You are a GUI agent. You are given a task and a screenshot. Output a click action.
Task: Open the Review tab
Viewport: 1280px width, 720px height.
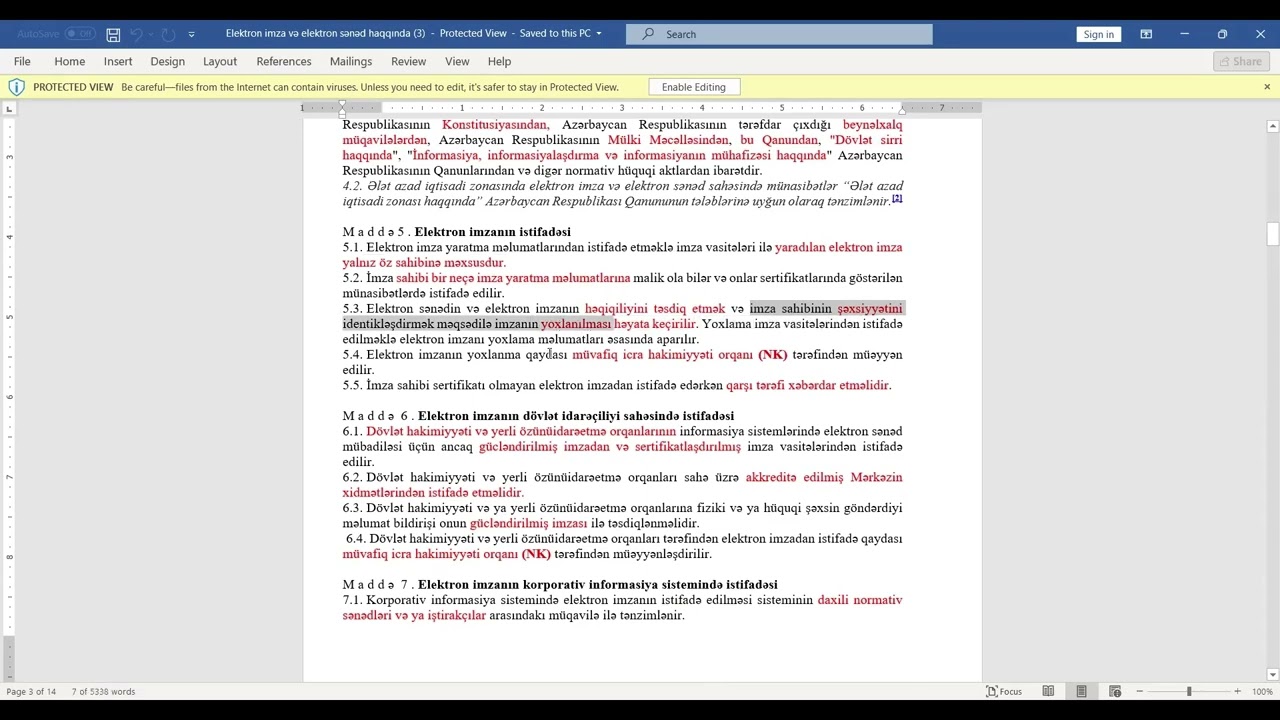(x=408, y=61)
